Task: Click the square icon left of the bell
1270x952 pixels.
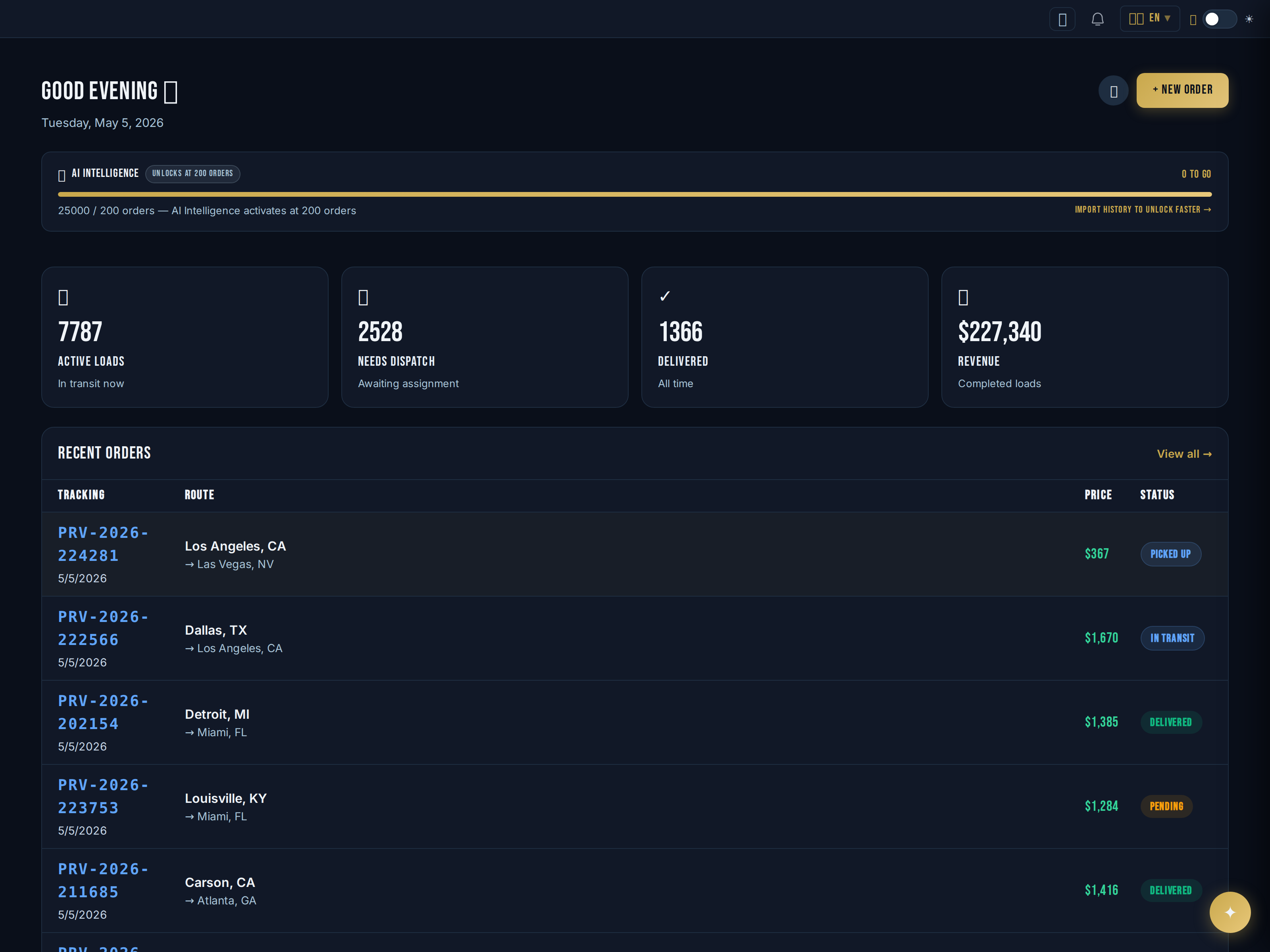Action: [x=1062, y=19]
